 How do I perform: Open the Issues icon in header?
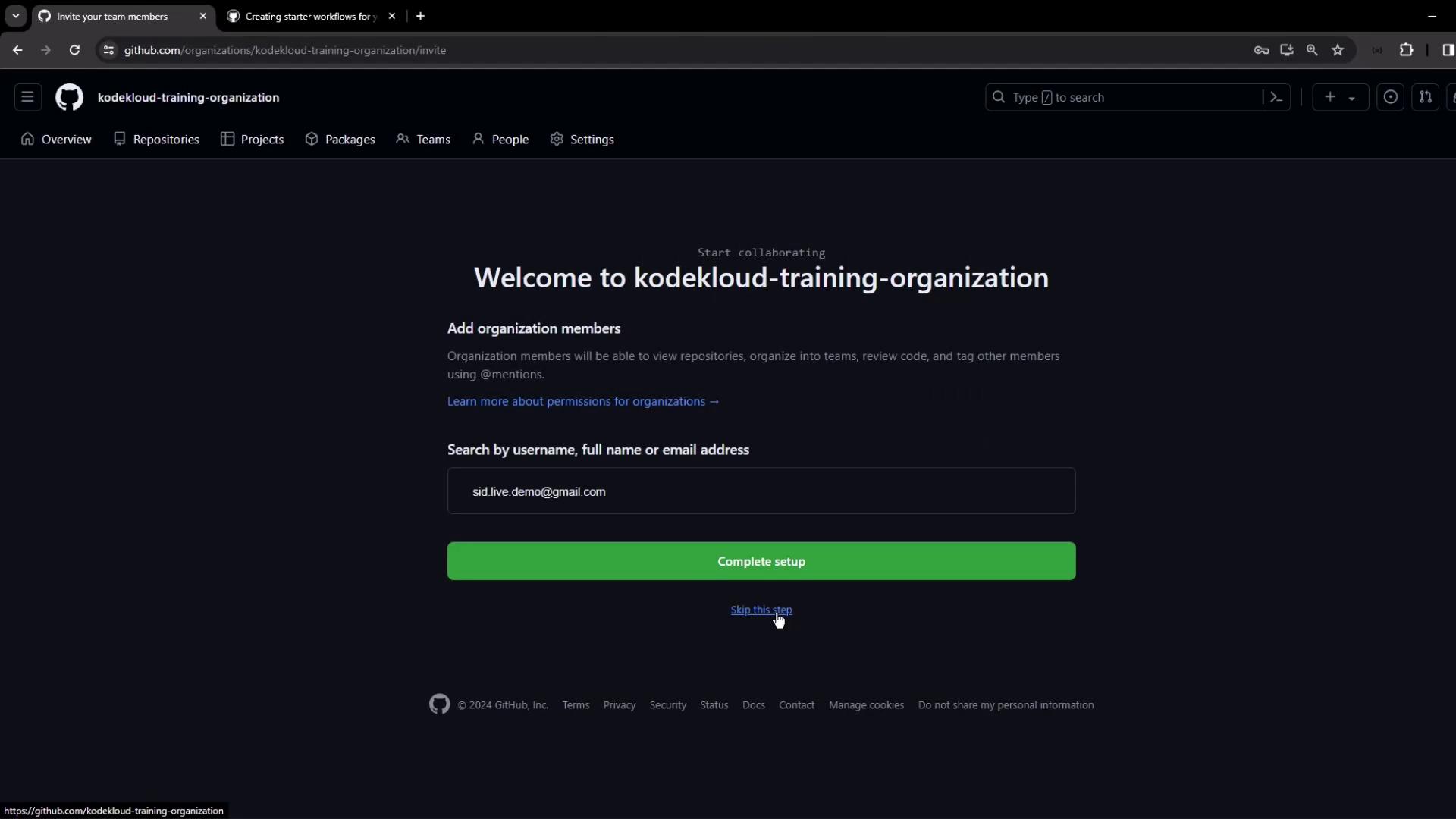1390,97
